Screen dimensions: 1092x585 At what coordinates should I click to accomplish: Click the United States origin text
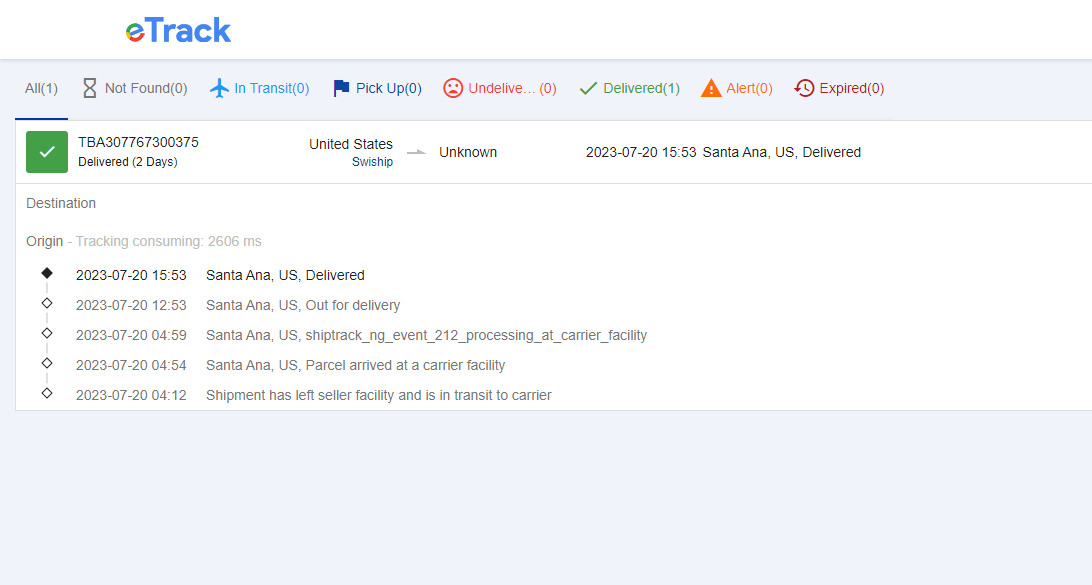coord(351,144)
